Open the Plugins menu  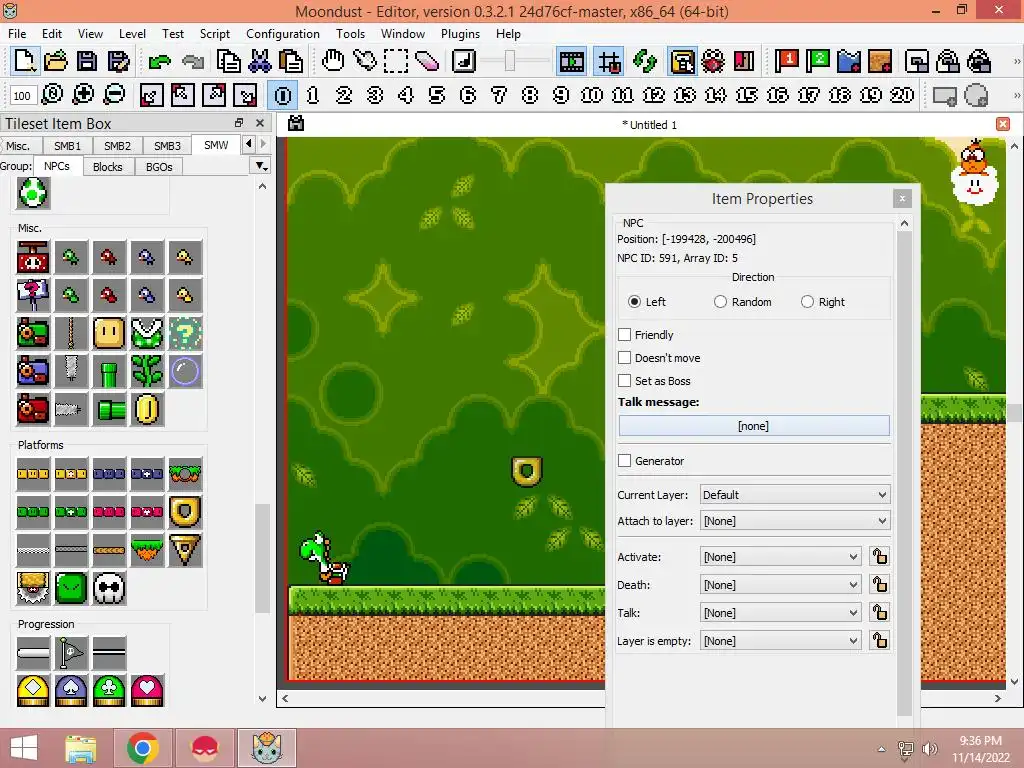(x=460, y=34)
